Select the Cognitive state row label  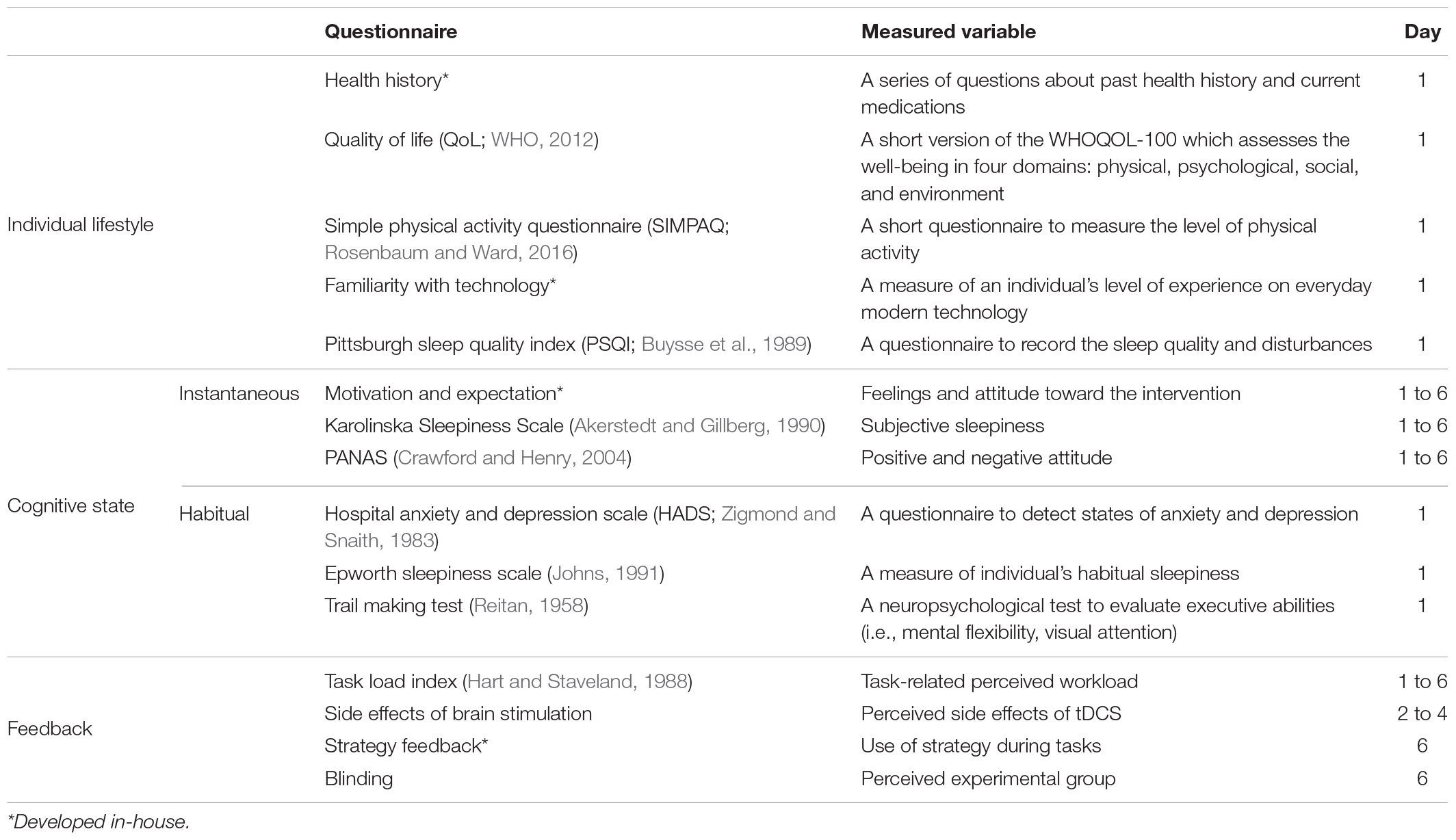pyautogui.click(x=70, y=506)
